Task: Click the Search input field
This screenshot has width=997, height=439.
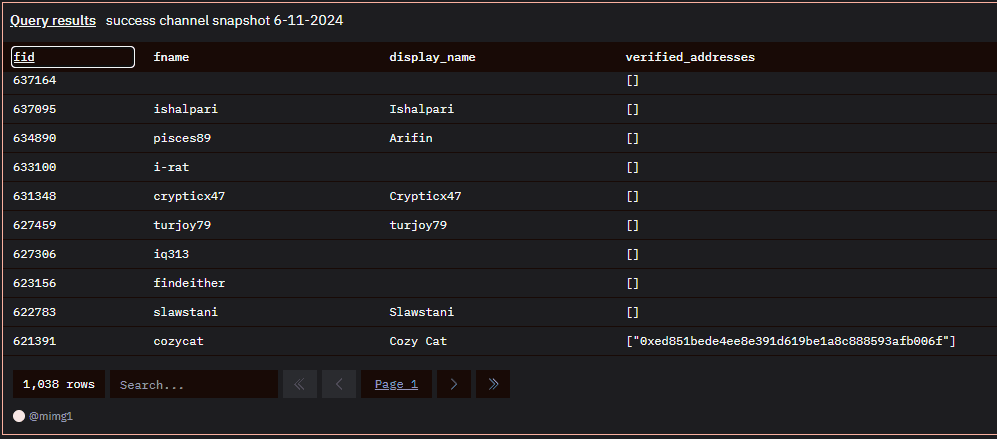Action: pyautogui.click(x=194, y=384)
